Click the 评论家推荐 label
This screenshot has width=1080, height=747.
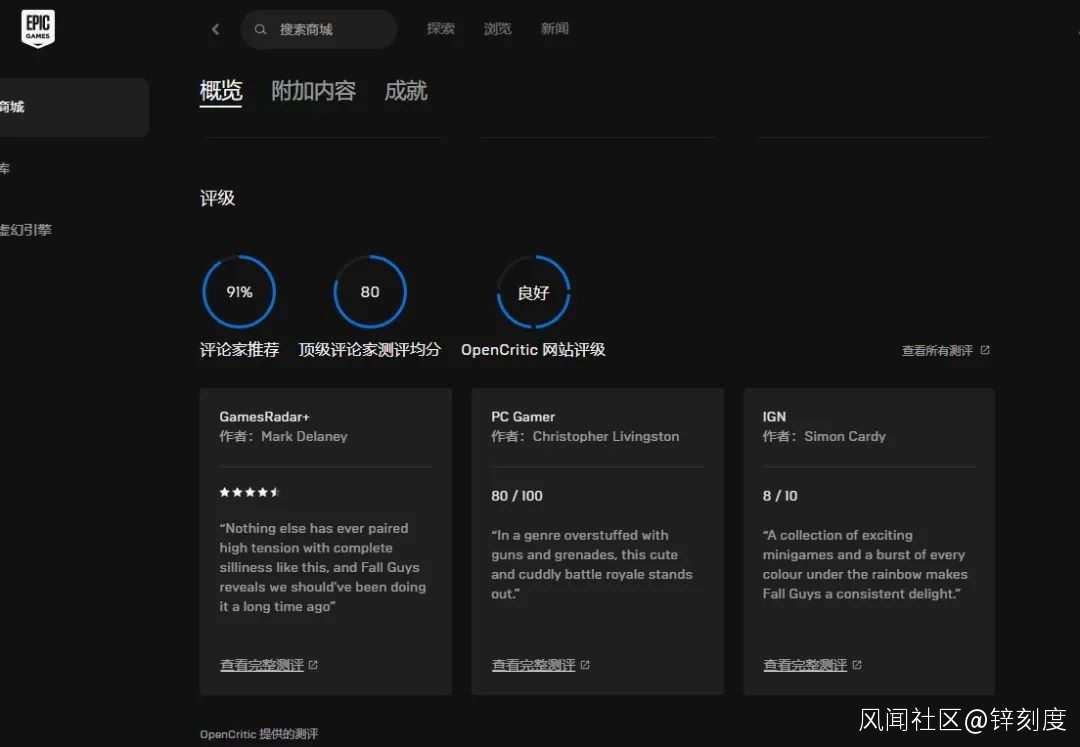tap(239, 350)
